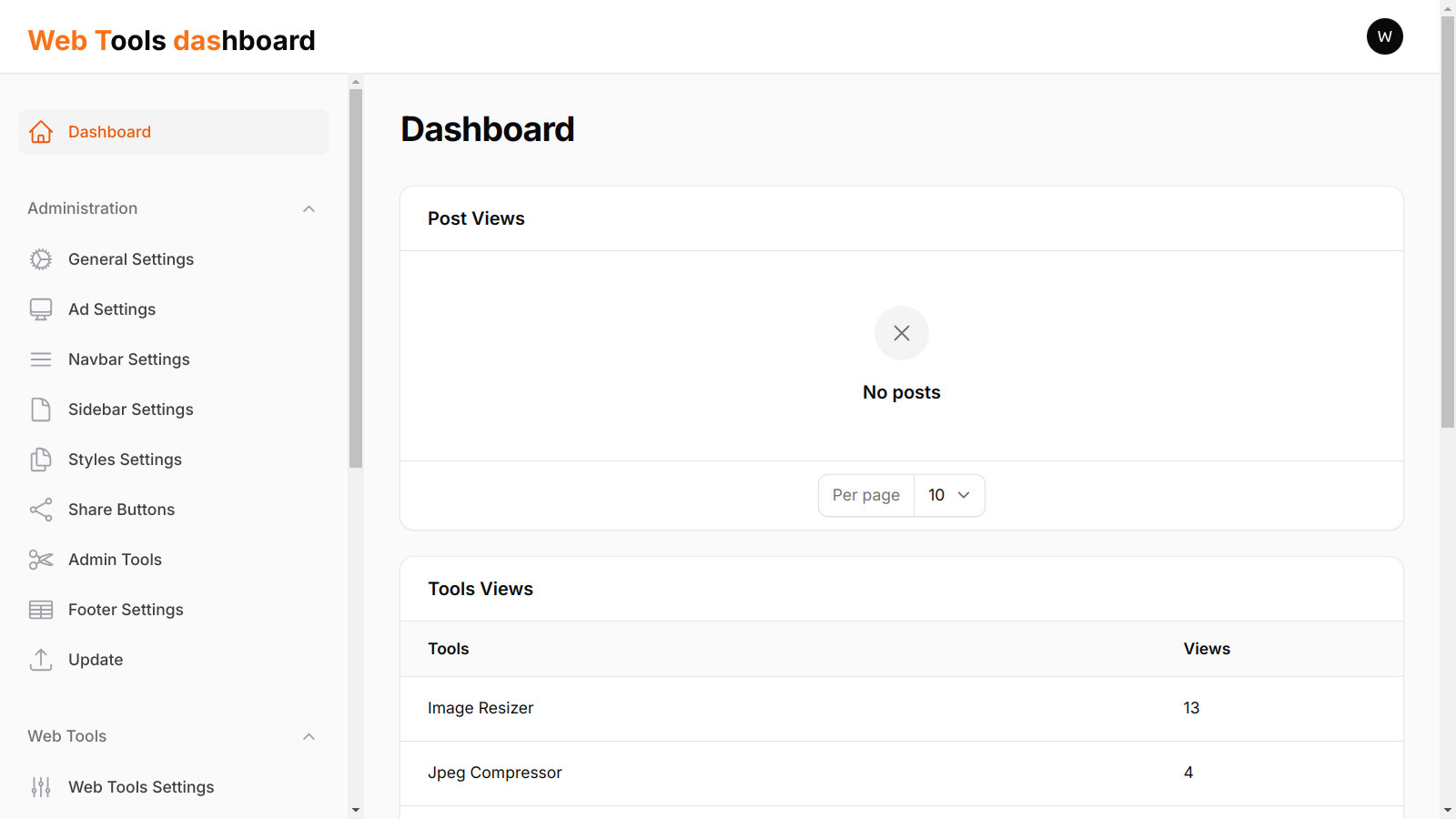The height and width of the screenshot is (819, 1456).
Task: Open the Image Resizer entry
Action: [x=480, y=708]
